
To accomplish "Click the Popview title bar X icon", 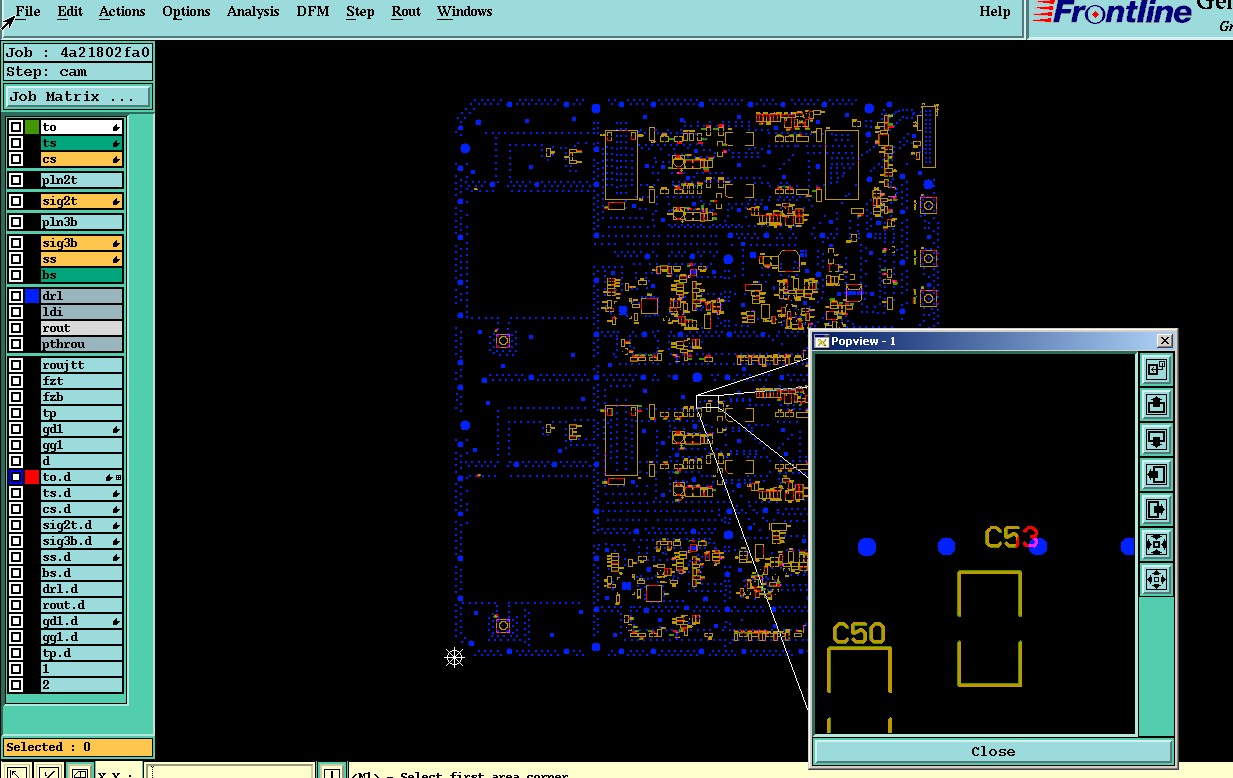I will pos(1164,341).
